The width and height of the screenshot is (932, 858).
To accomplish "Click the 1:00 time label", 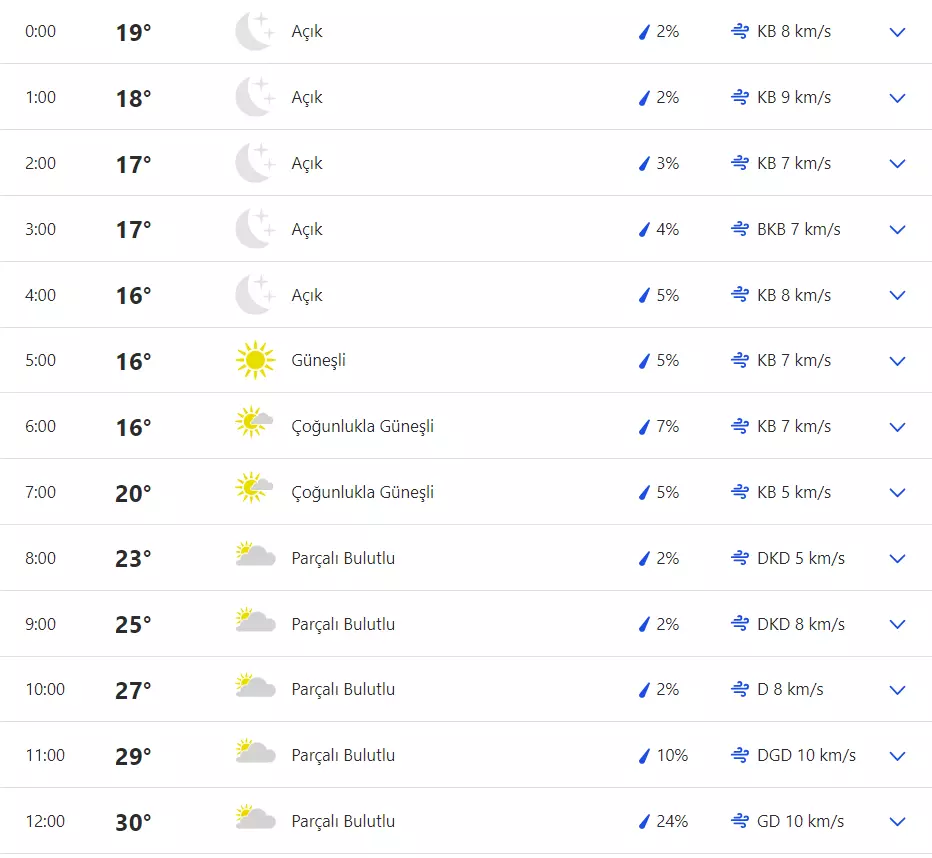I will click(x=41, y=97).
